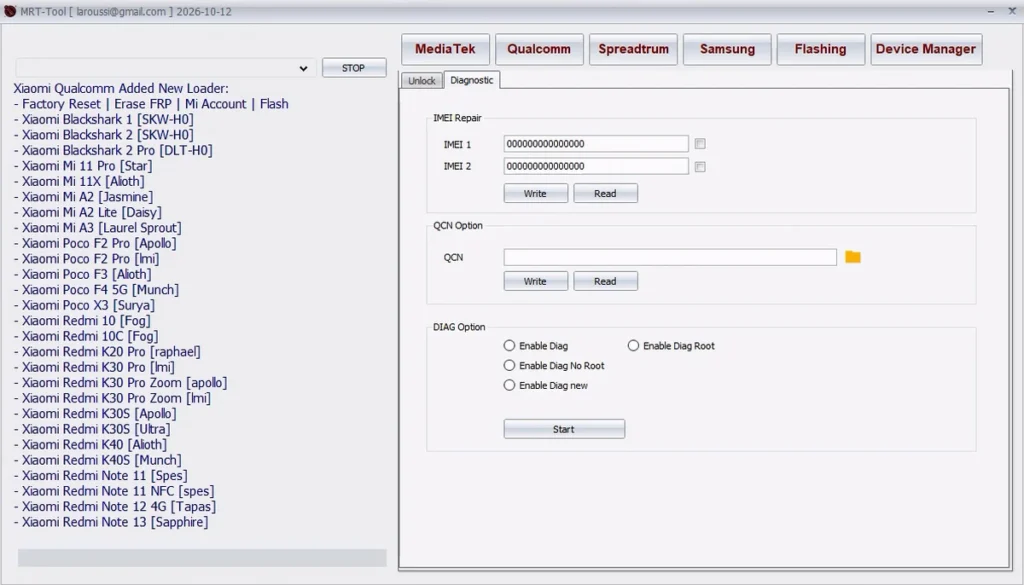Tick the IMEI 1 checkbox
The width and height of the screenshot is (1024, 585).
coord(700,144)
